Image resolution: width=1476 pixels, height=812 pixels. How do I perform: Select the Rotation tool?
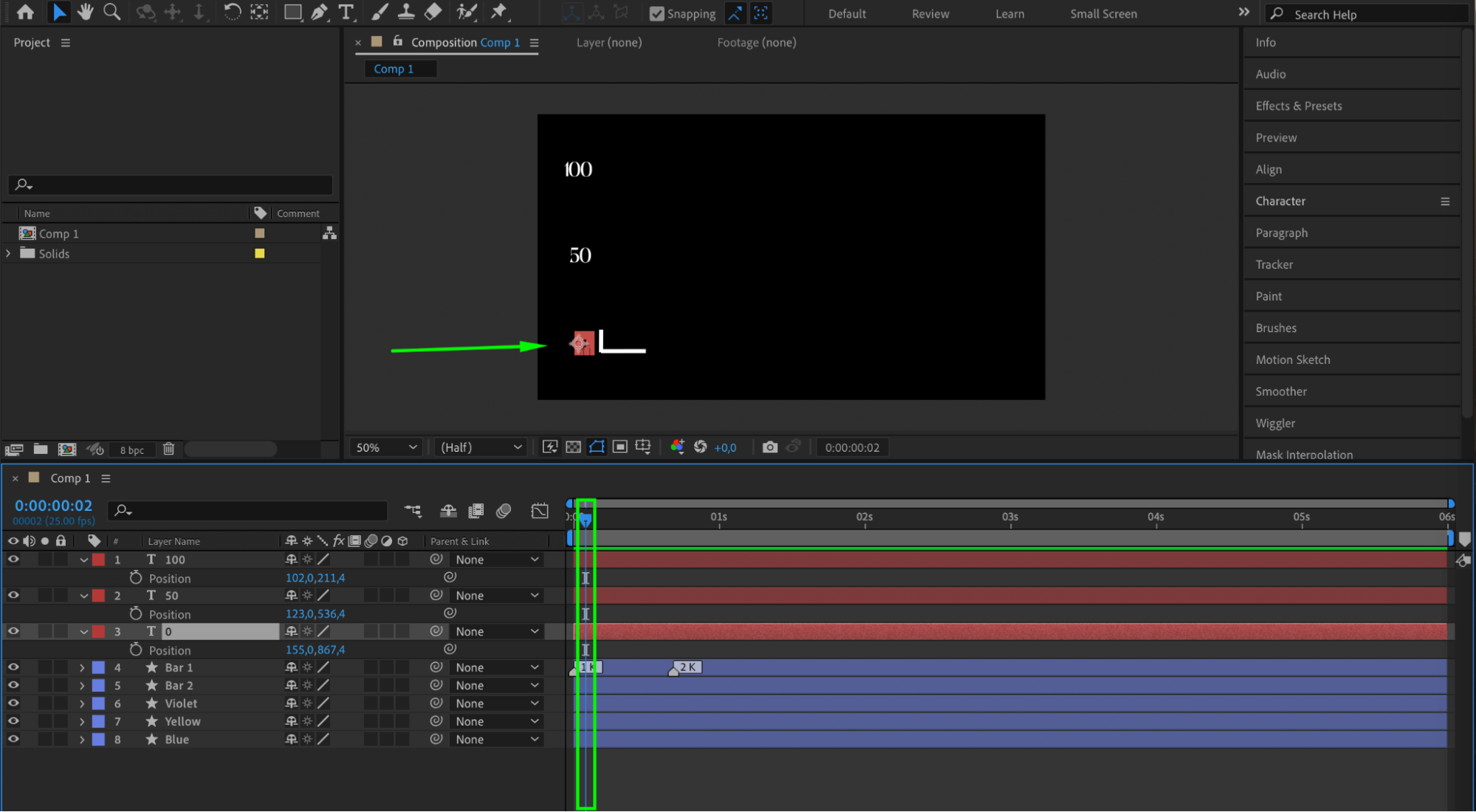tap(232, 12)
